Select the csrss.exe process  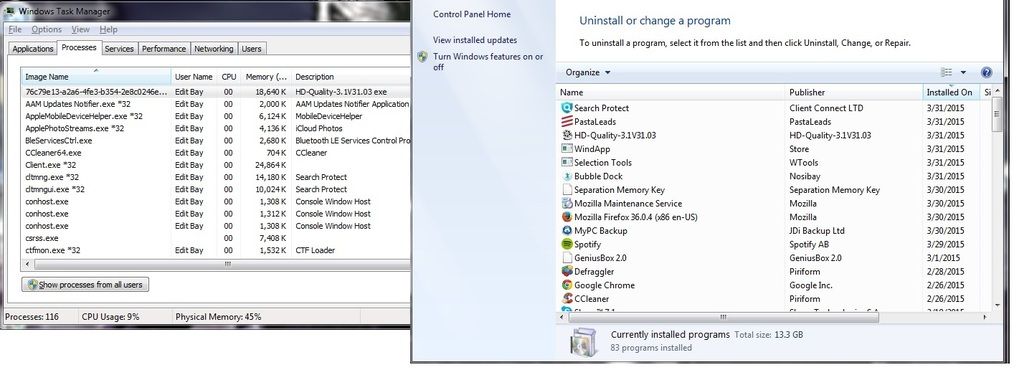click(x=217, y=238)
